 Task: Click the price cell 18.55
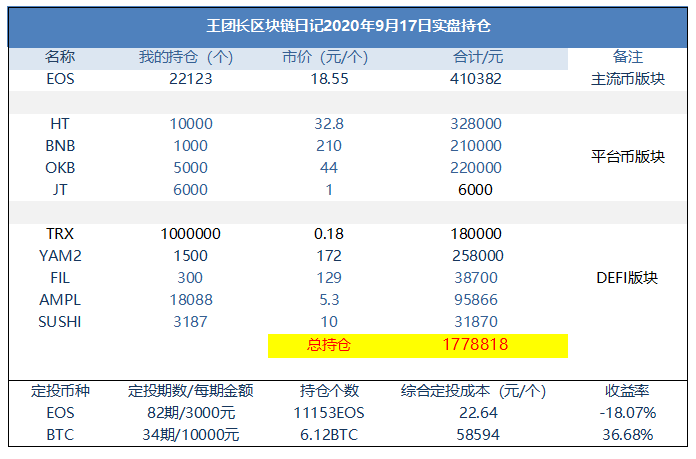point(329,79)
